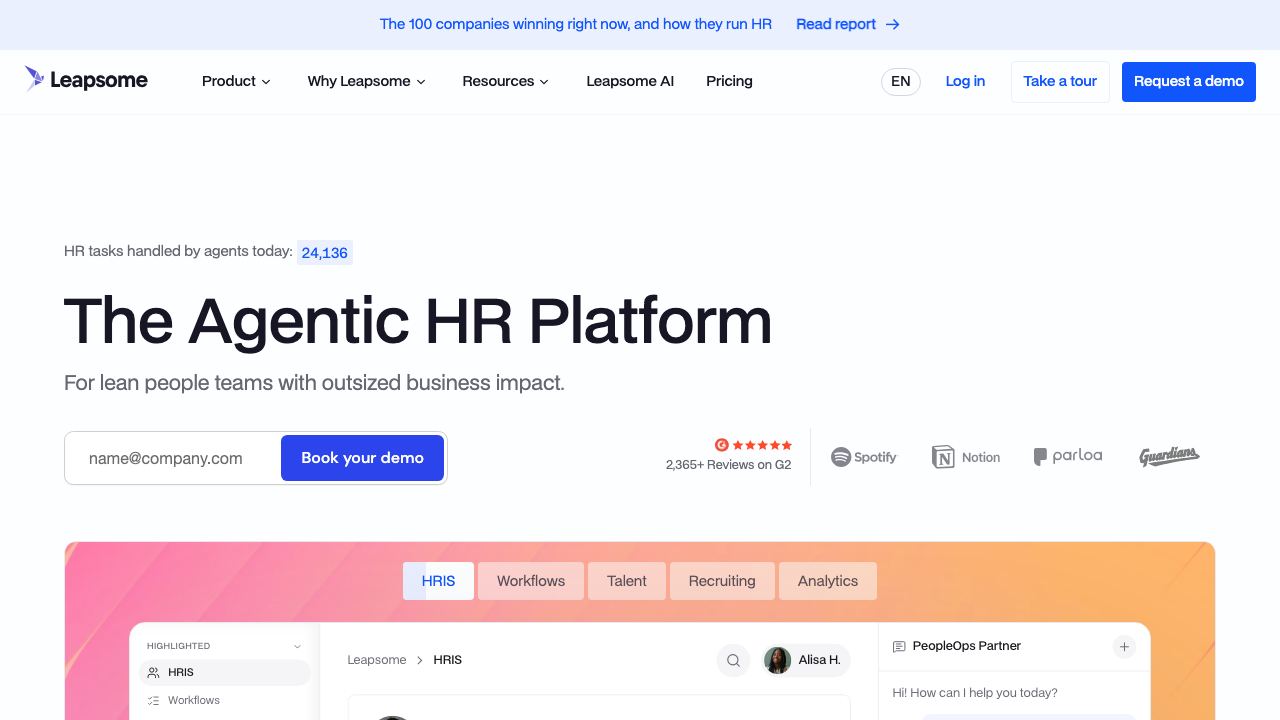Click the Leapsome logo in the navbar
1280x720 pixels.
pyautogui.click(x=86, y=80)
